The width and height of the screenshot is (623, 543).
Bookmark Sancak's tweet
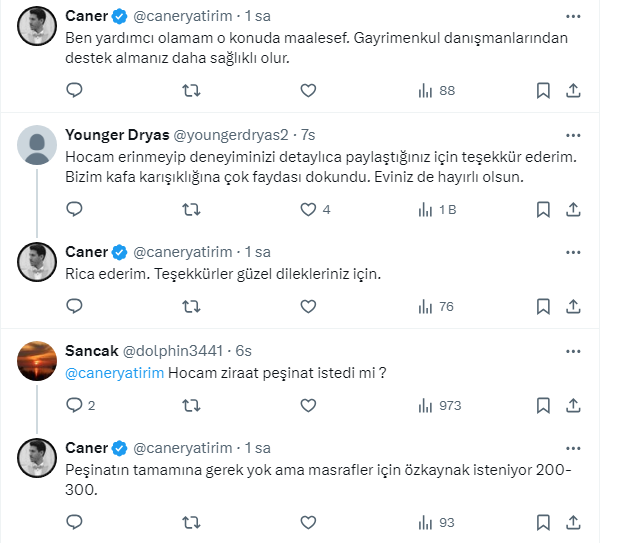(x=543, y=406)
